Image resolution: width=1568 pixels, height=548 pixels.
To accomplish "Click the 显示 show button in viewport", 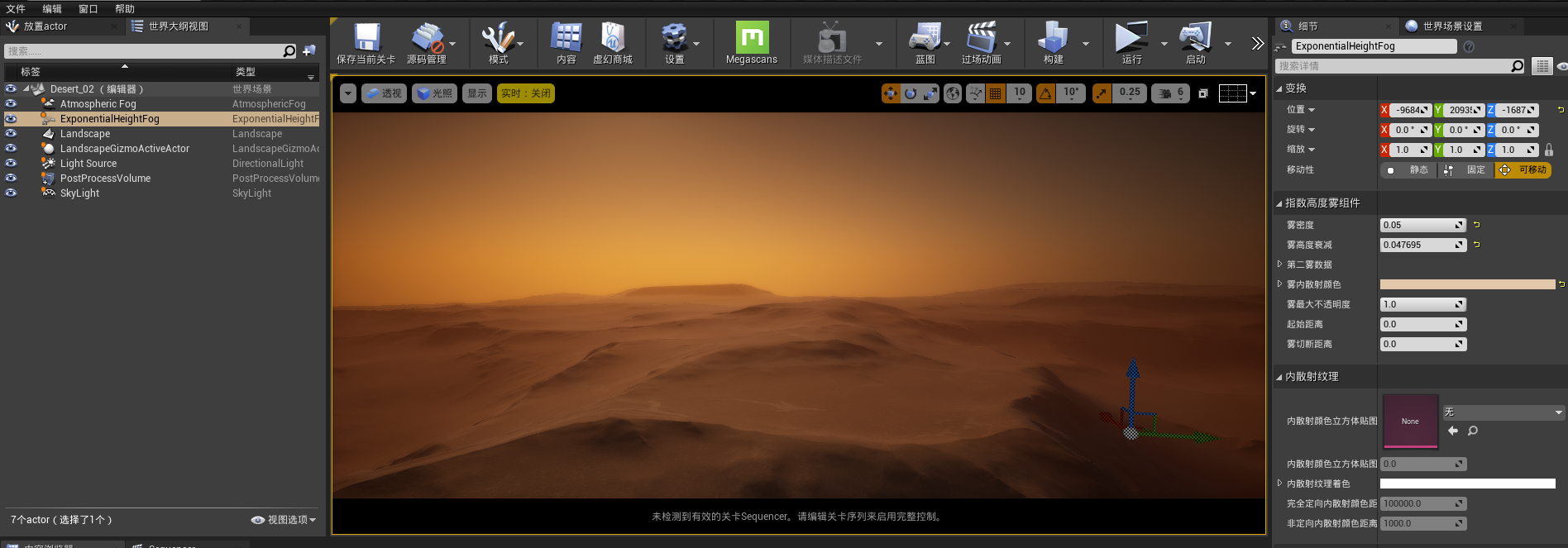I will (x=477, y=93).
